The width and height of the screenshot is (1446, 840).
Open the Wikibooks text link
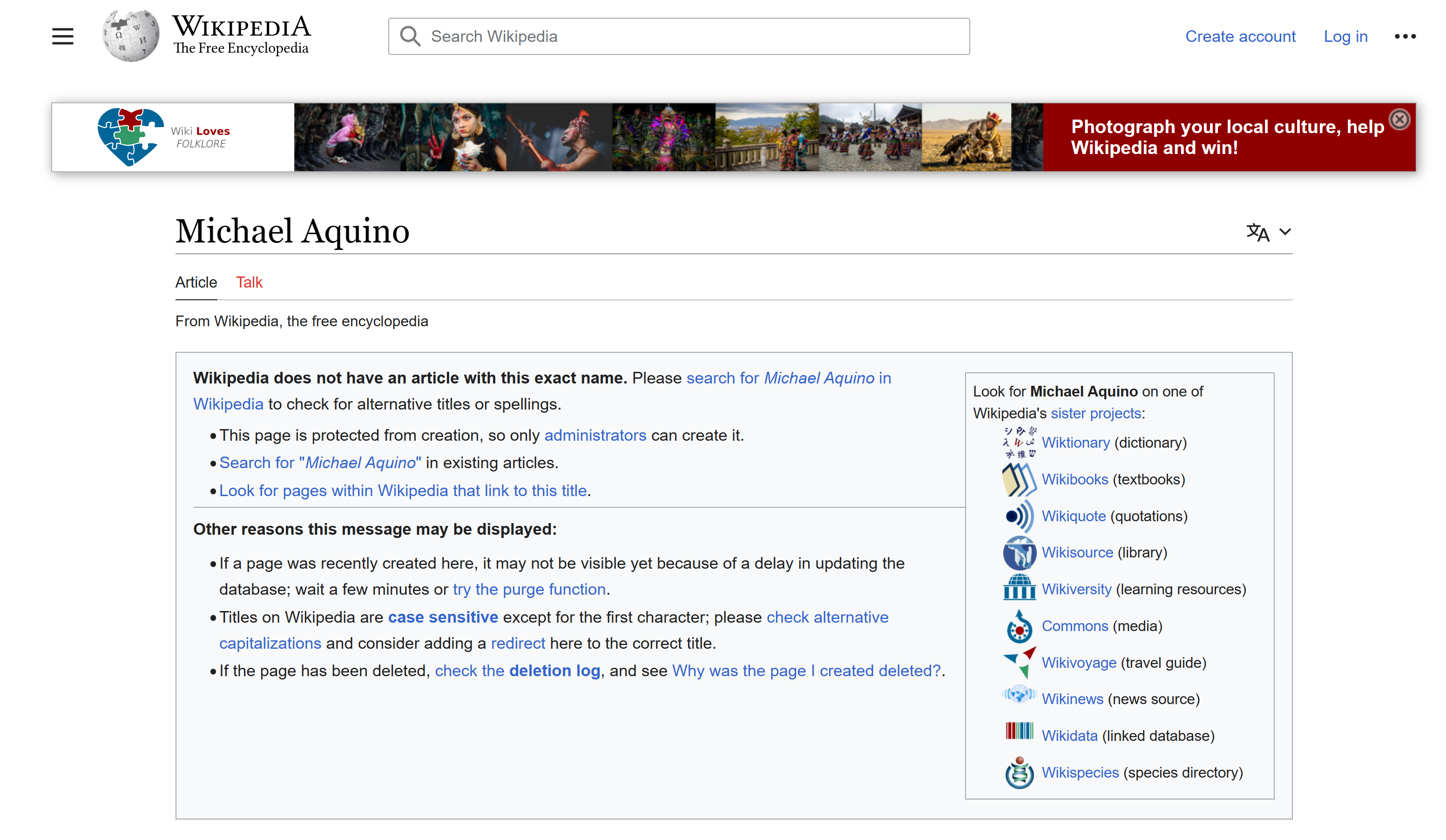pyautogui.click(x=1075, y=479)
